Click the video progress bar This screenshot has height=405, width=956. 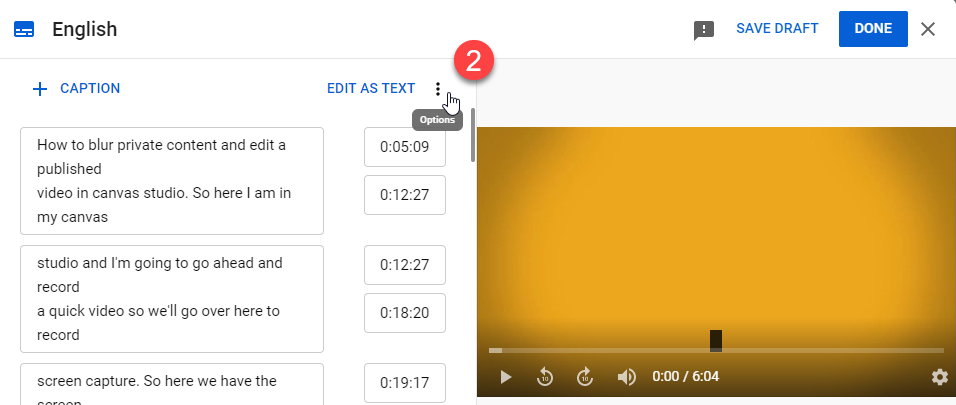pos(716,350)
